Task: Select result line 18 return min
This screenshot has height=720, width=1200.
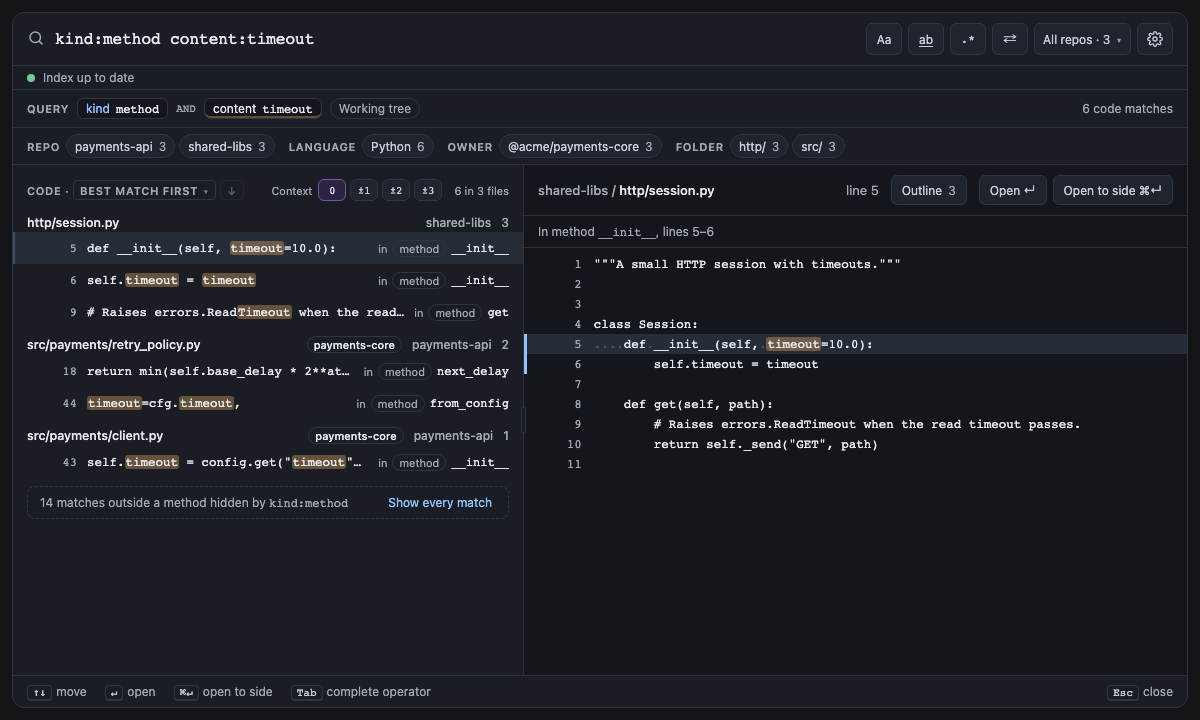Action: (268, 372)
